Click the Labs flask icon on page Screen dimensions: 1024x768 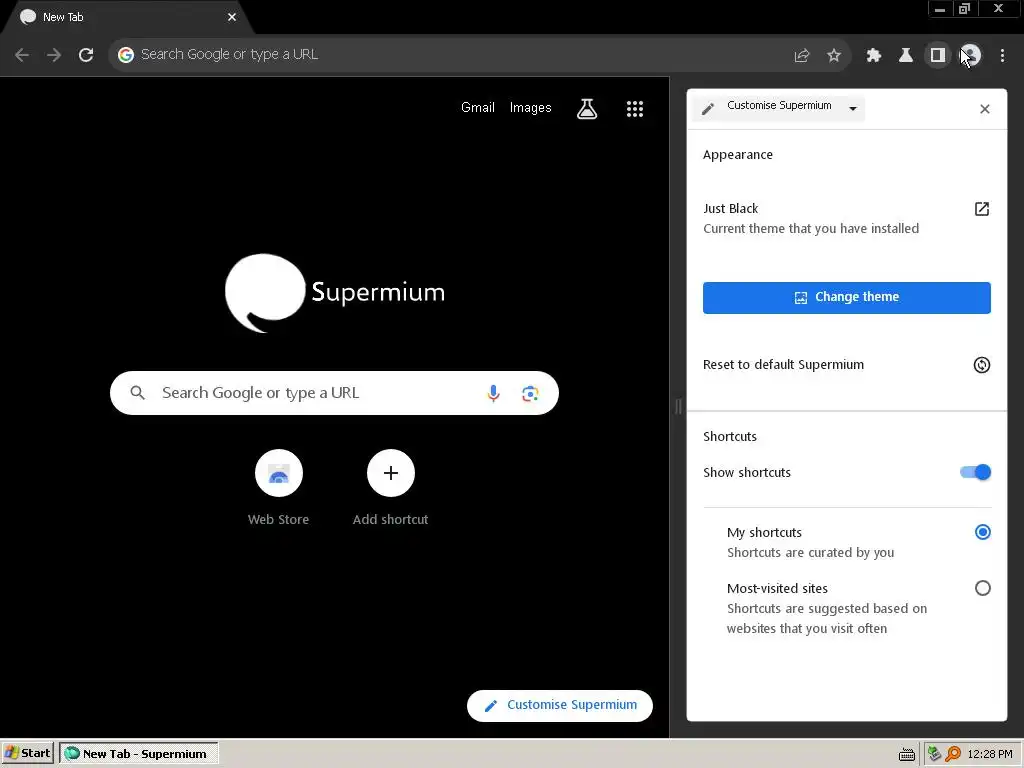pos(587,108)
